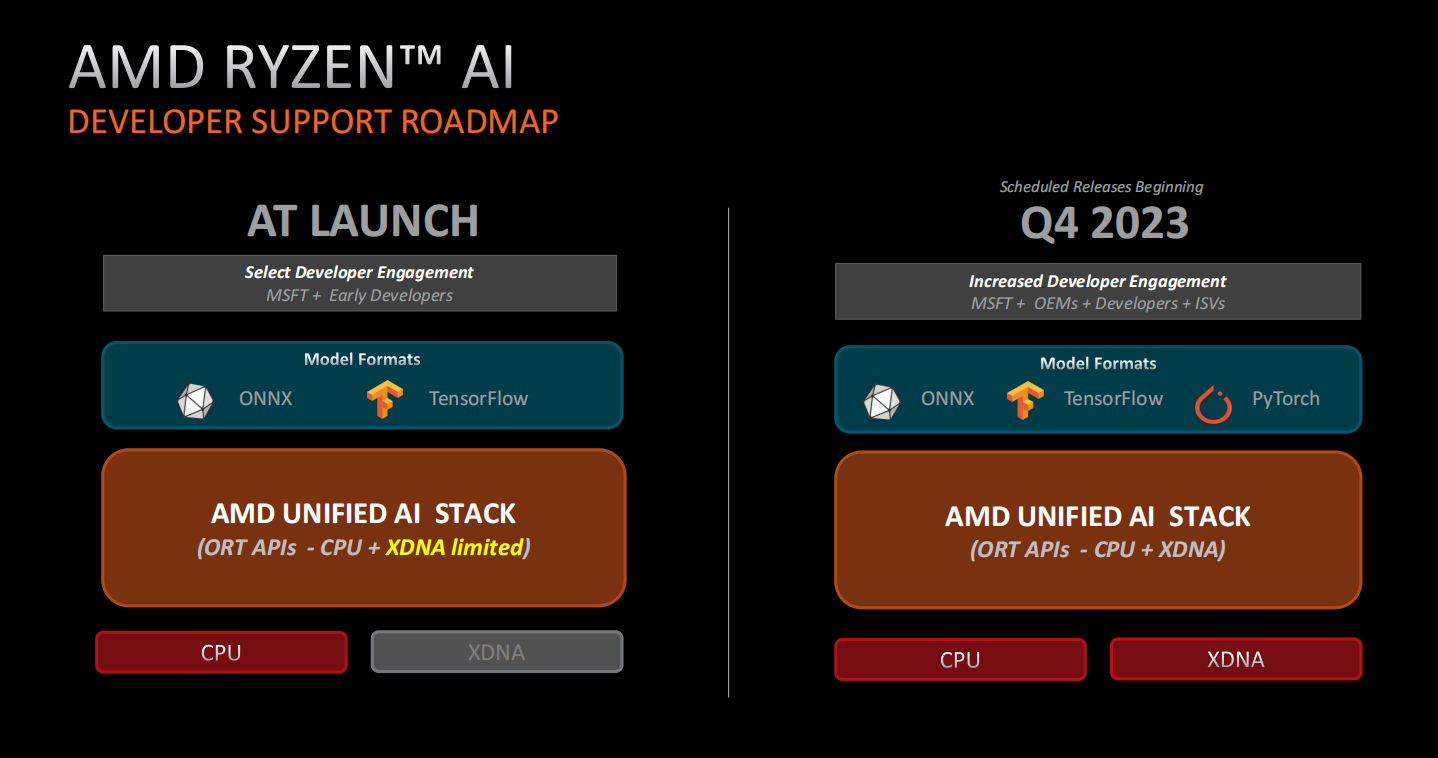Click the PyTorch label text
Screen dimensions: 1438x758
1286,398
